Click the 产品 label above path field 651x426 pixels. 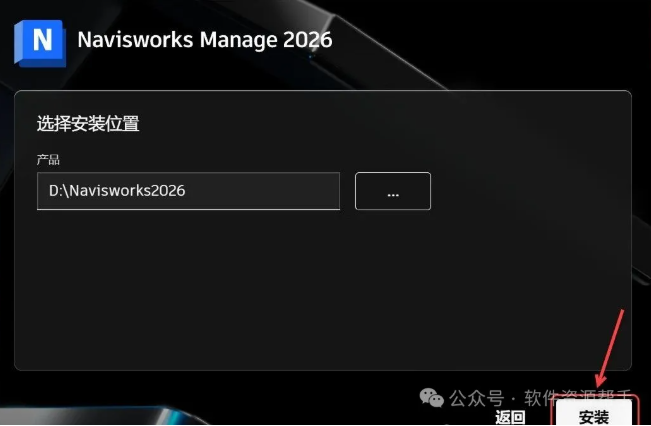coord(48,159)
